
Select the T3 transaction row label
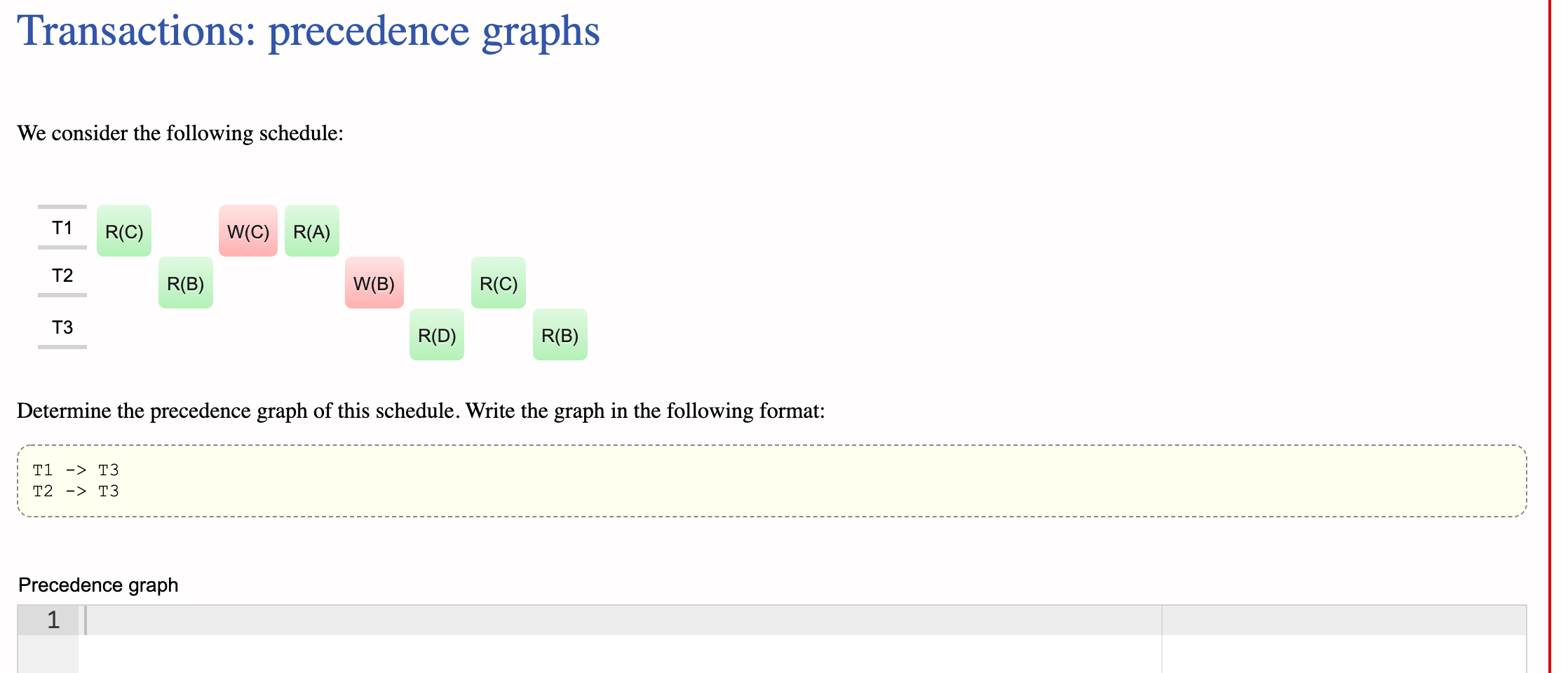[x=62, y=325]
